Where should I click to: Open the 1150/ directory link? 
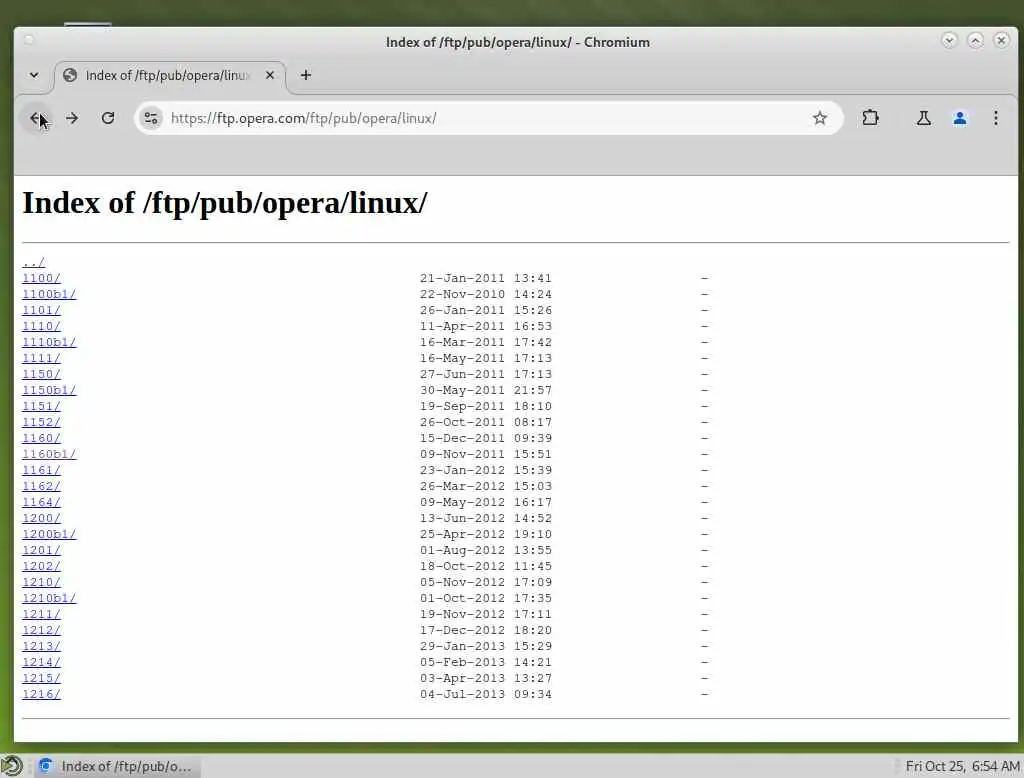(x=41, y=374)
